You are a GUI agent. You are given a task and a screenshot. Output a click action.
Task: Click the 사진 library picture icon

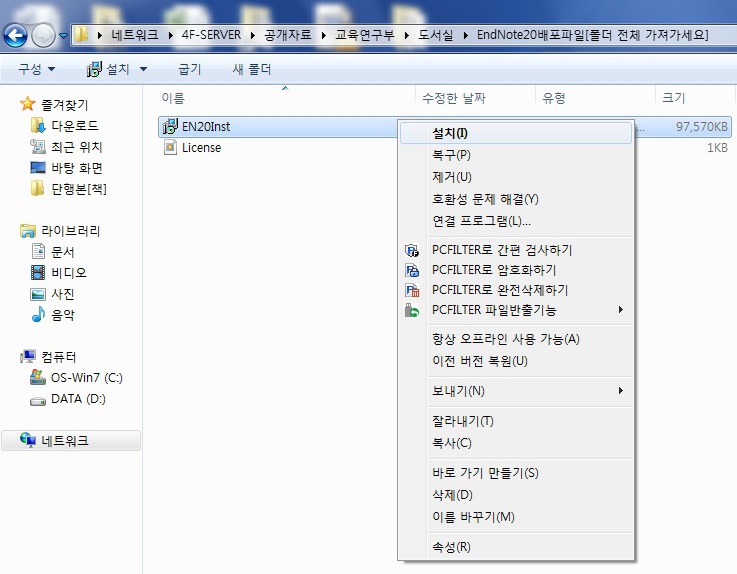pyautogui.click(x=38, y=294)
